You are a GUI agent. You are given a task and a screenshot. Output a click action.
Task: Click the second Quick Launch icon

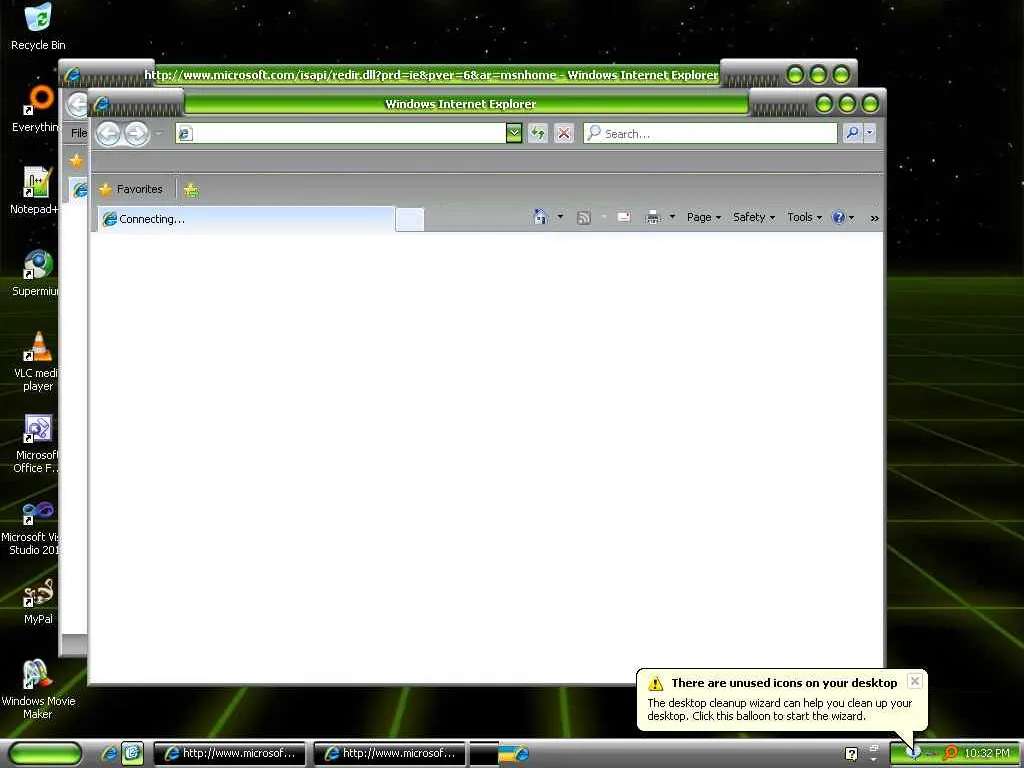click(x=133, y=753)
